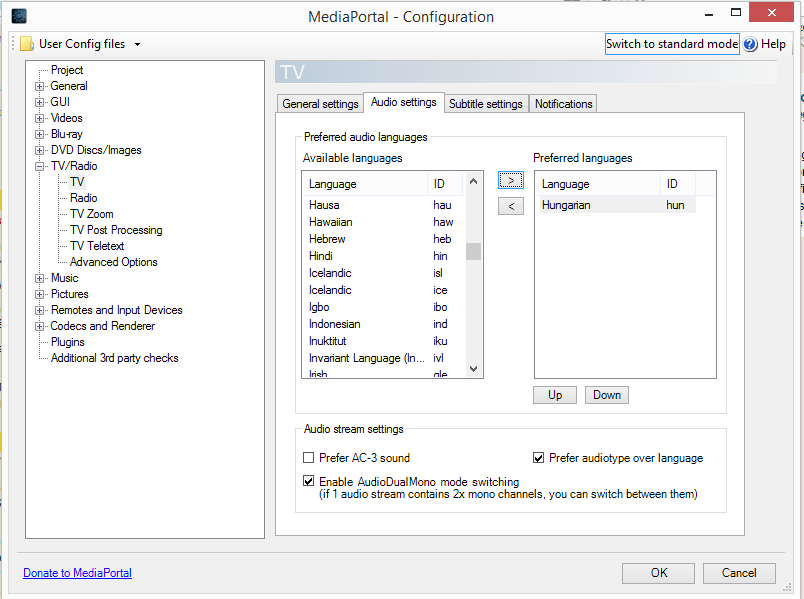Cancel the configuration dialog

(739, 573)
